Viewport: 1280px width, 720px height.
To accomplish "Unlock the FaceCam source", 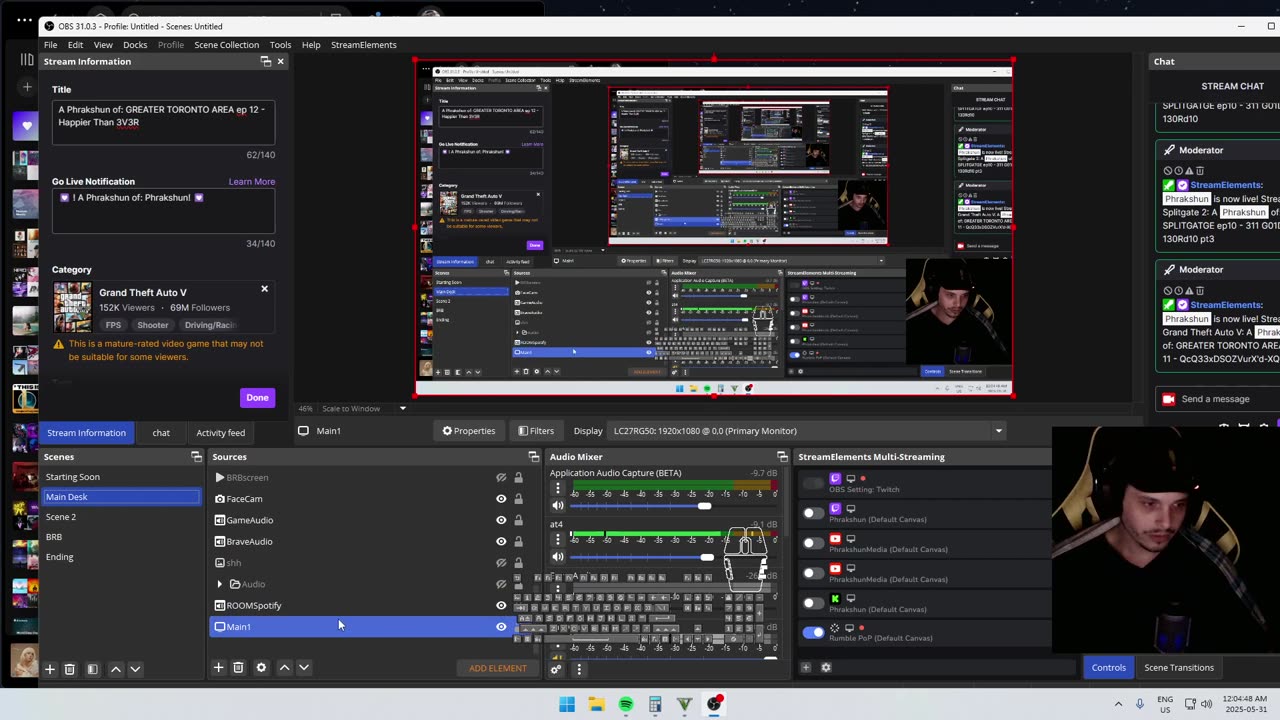I will pos(518,499).
